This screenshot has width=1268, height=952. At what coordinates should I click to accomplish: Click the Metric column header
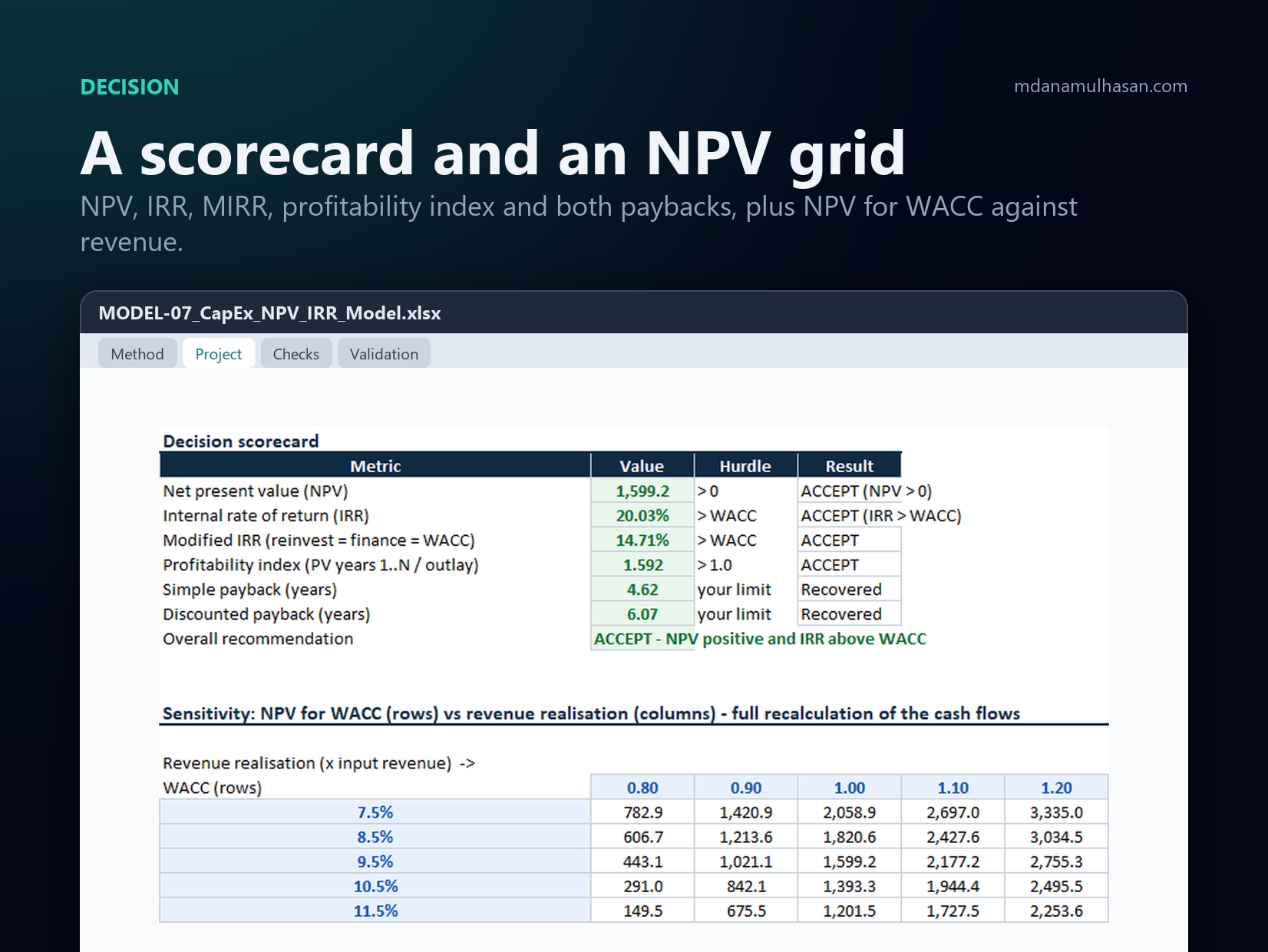375,466
